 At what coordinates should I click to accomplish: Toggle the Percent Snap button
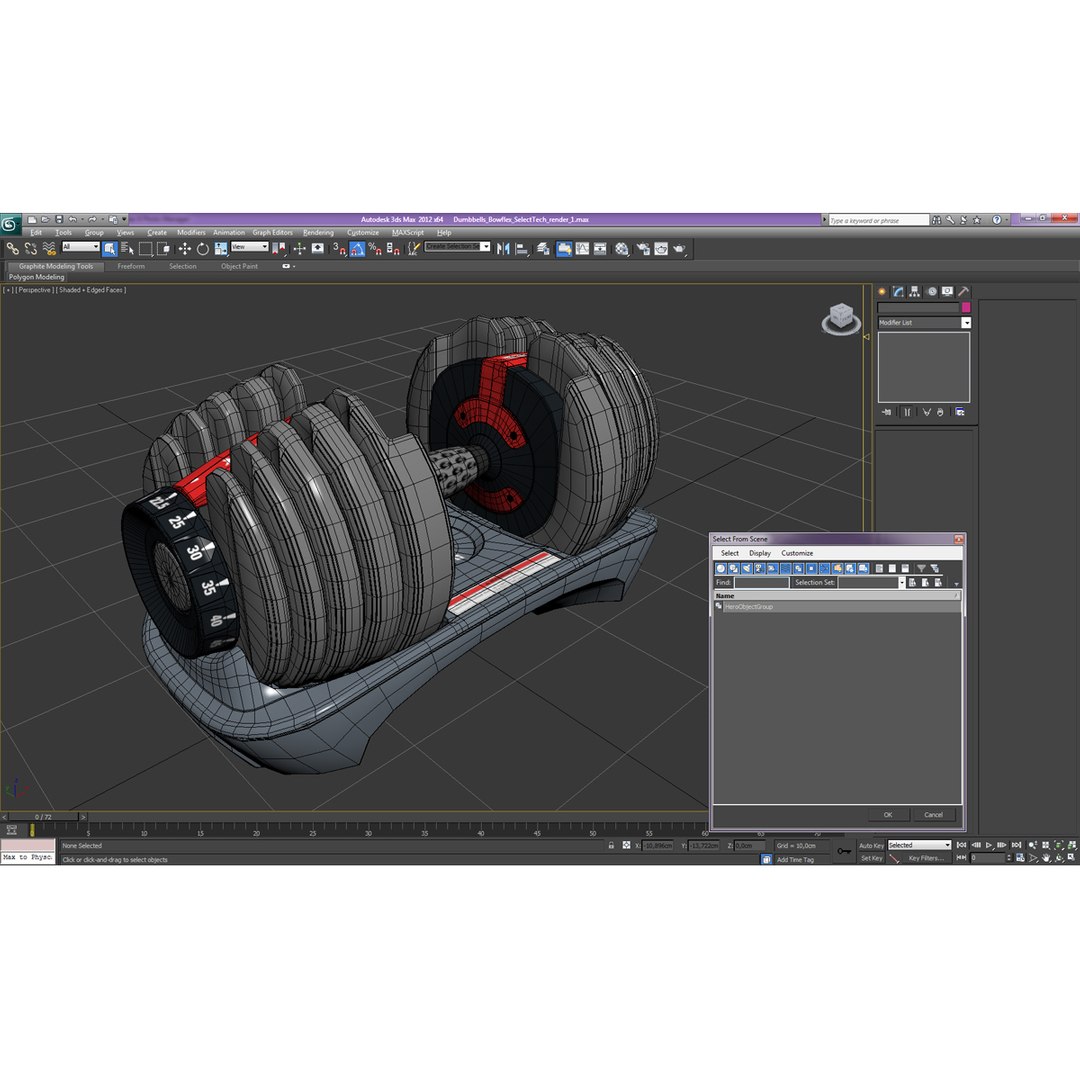coord(375,249)
